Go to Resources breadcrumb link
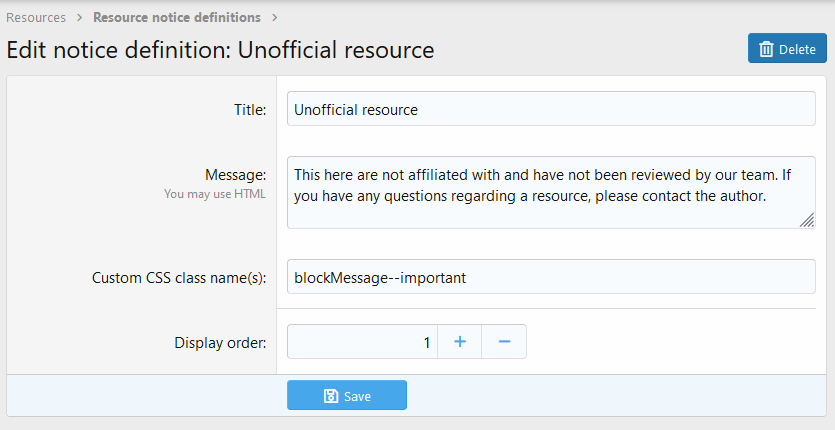This screenshot has height=430, width=835. pyautogui.click(x=36, y=18)
